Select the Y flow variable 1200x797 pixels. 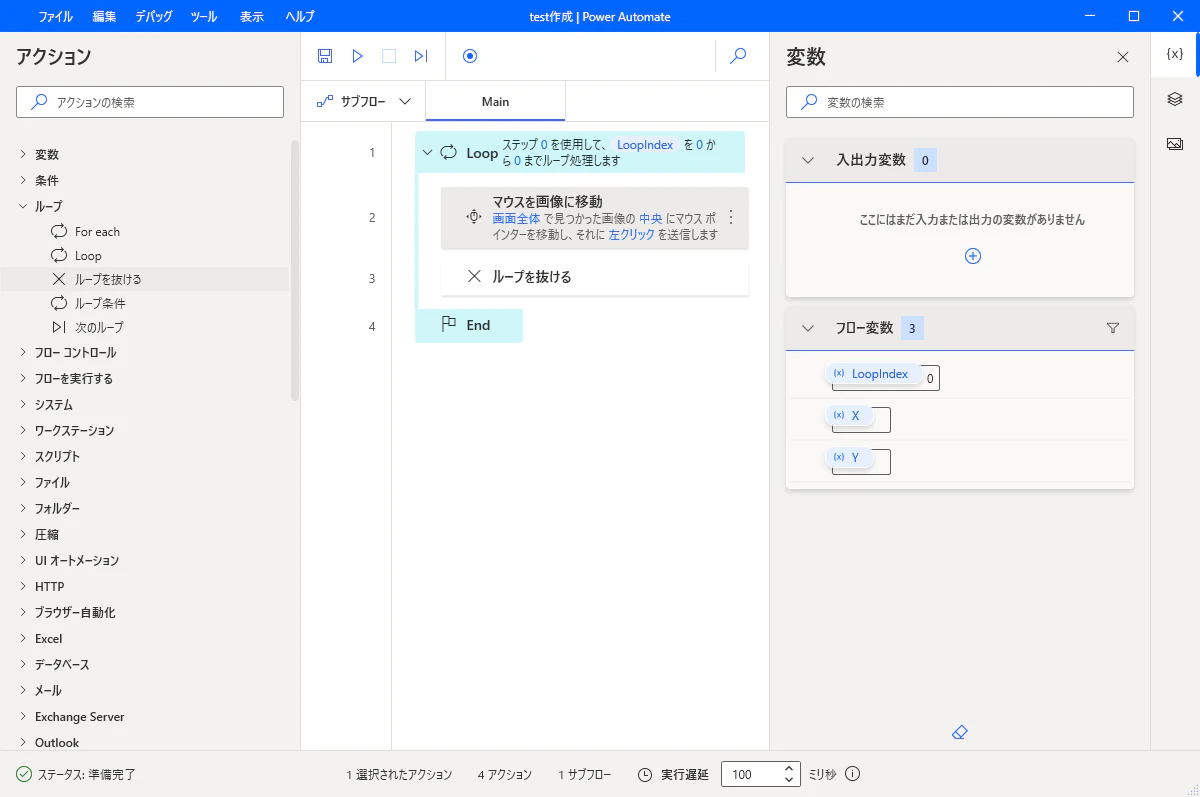click(x=848, y=457)
